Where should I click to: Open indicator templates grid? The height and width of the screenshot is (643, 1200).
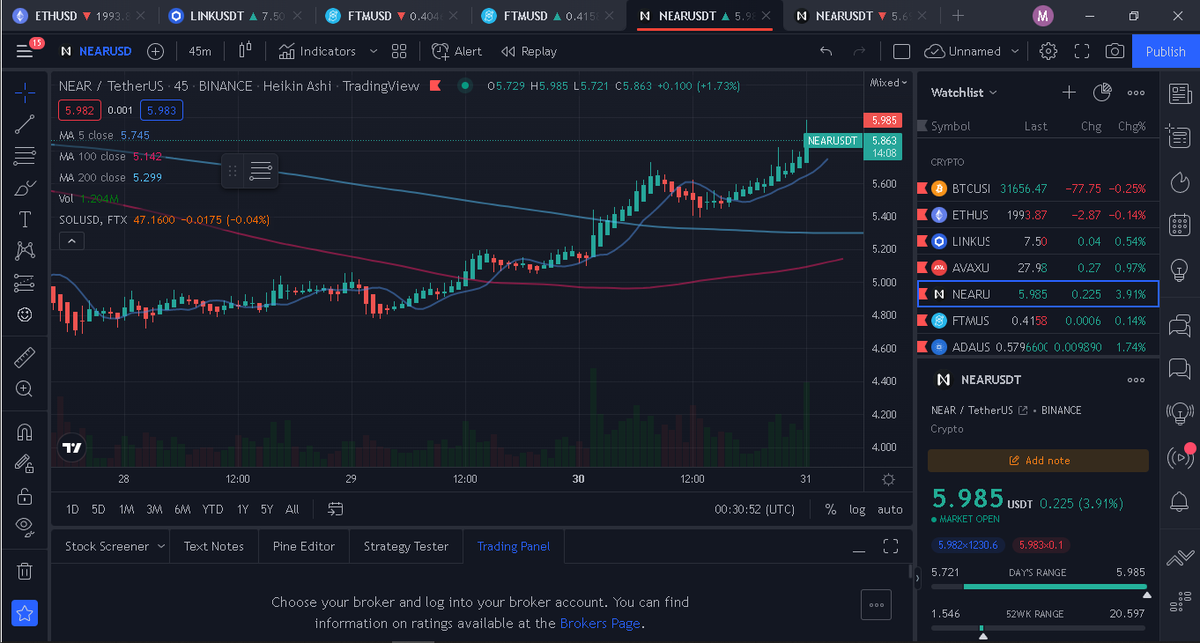(399, 51)
